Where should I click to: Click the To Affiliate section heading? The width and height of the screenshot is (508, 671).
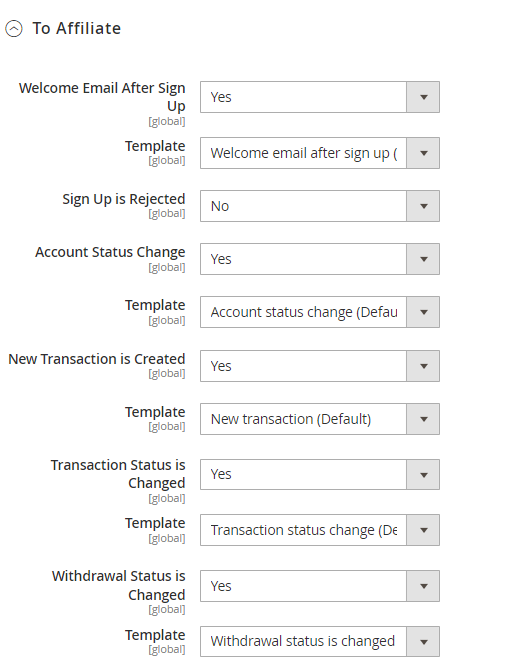click(77, 29)
